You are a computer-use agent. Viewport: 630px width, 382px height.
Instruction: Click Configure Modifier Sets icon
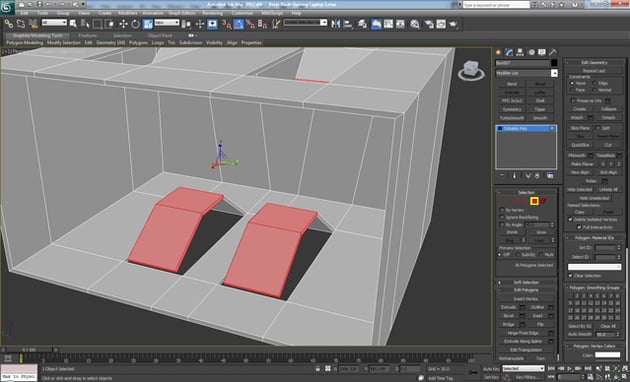pos(550,176)
